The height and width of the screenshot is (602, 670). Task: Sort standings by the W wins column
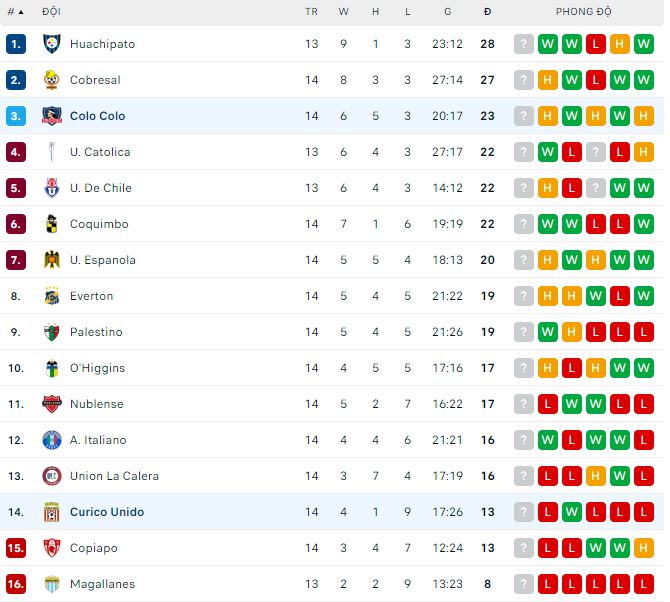coord(344,12)
